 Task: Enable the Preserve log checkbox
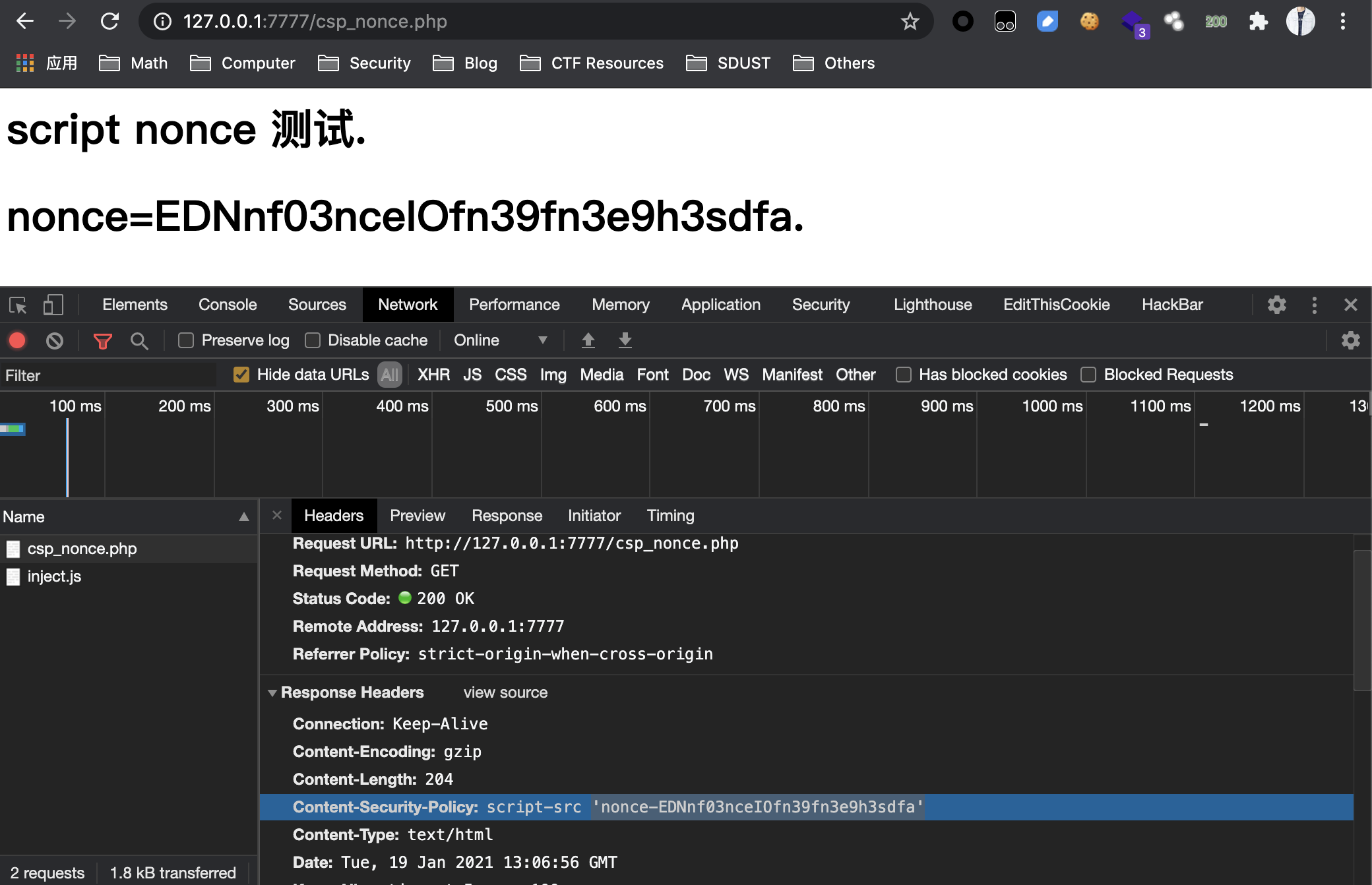(186, 340)
